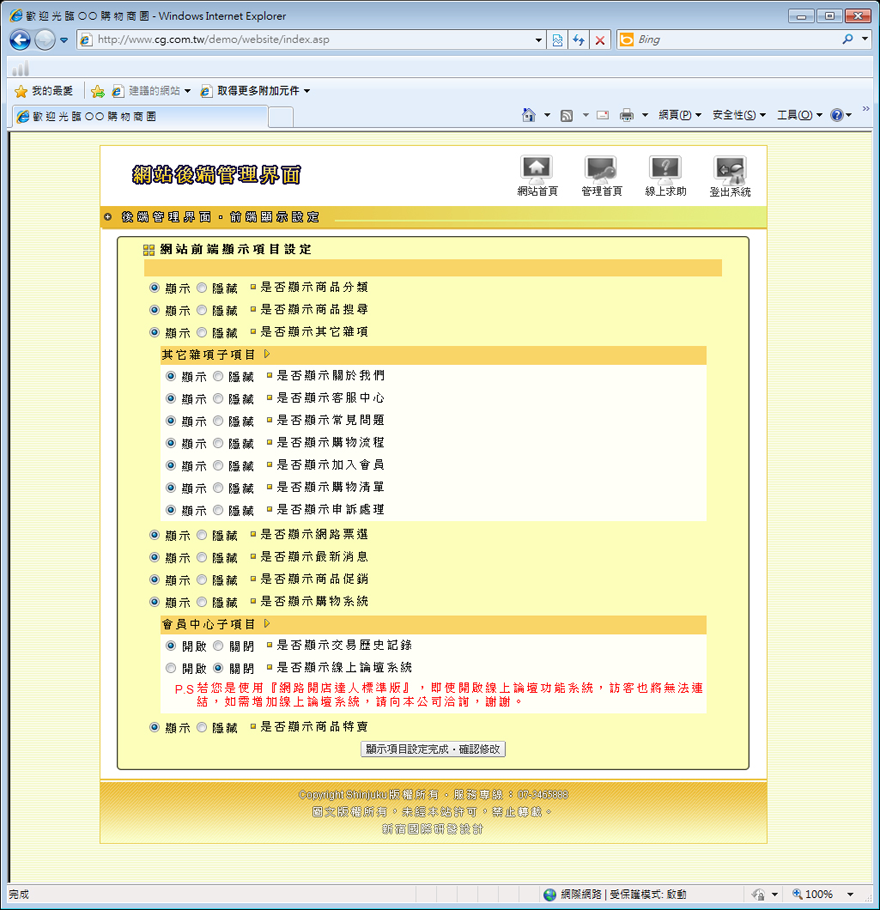Click the 登出系統 logout icon
The width and height of the screenshot is (880, 910).
point(729,170)
